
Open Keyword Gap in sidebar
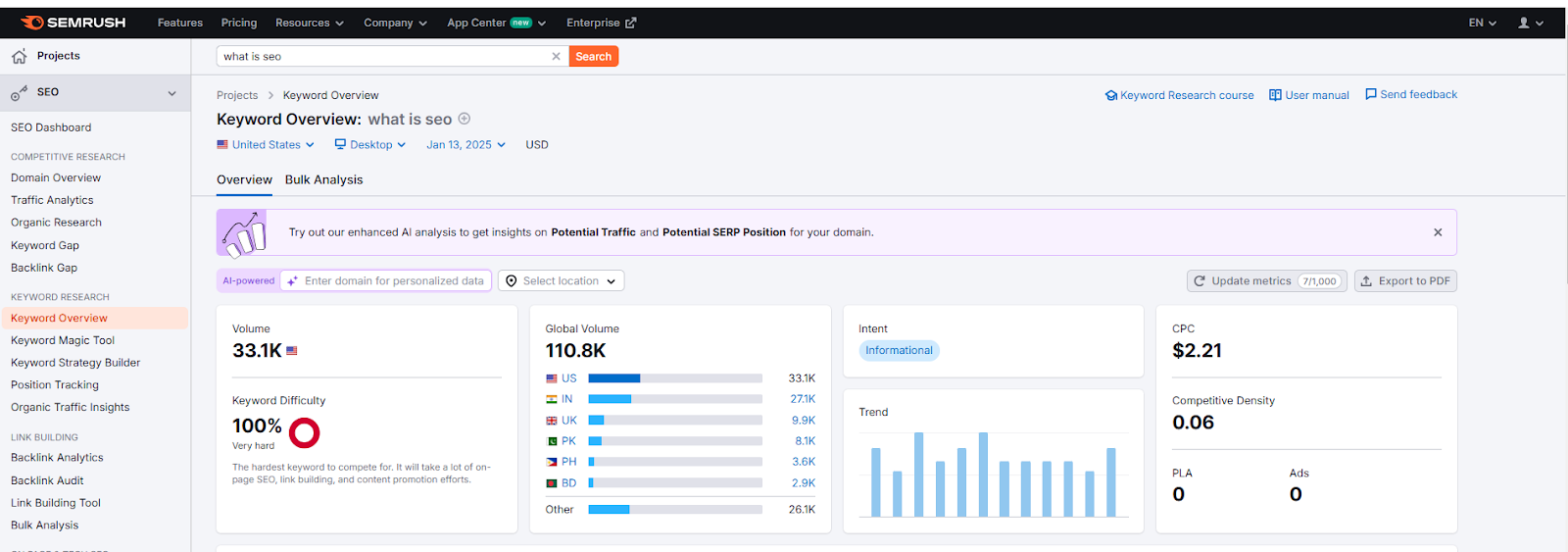coord(45,245)
